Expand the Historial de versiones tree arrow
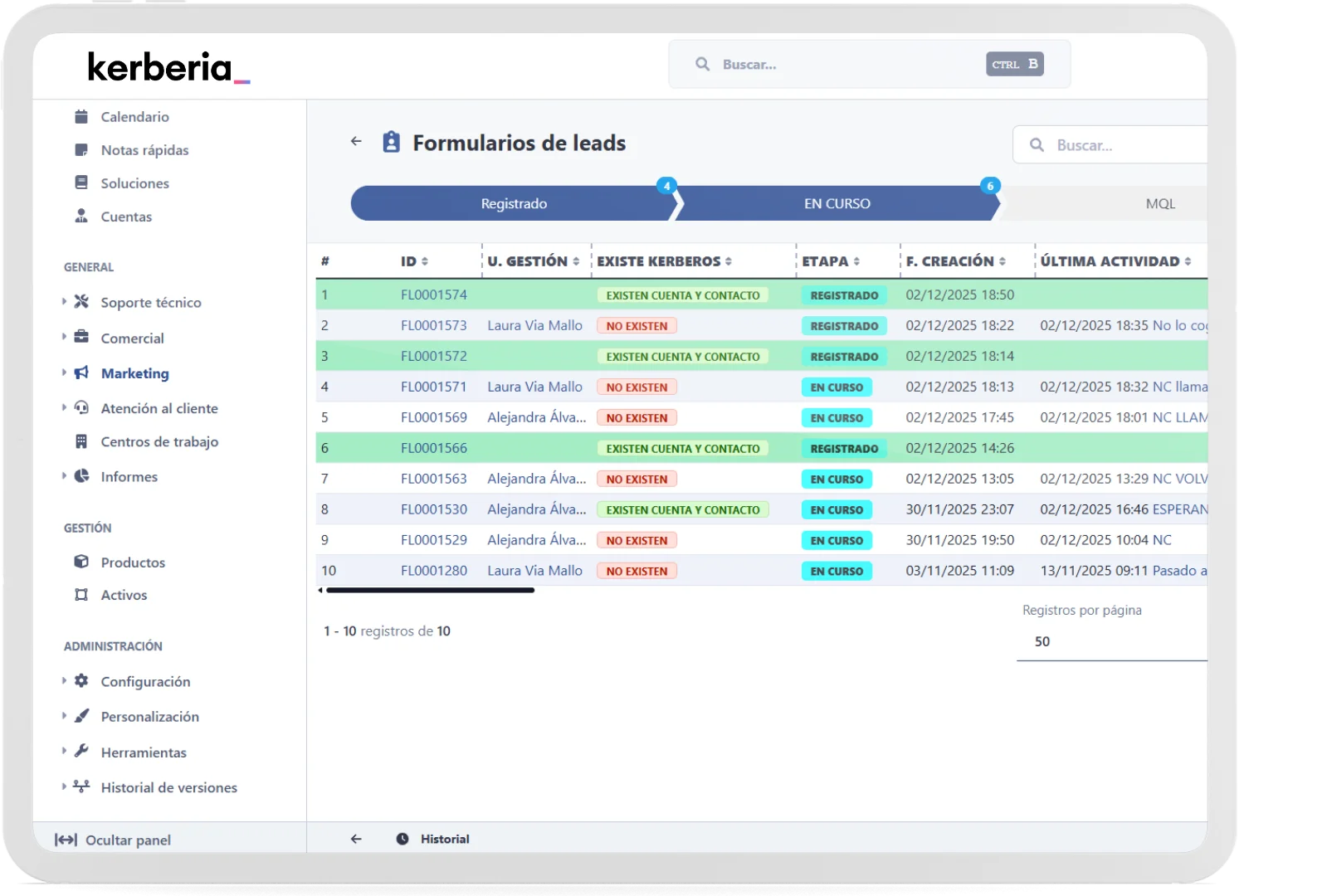Image resolution: width=1322 pixels, height=896 pixels. pyautogui.click(x=64, y=786)
